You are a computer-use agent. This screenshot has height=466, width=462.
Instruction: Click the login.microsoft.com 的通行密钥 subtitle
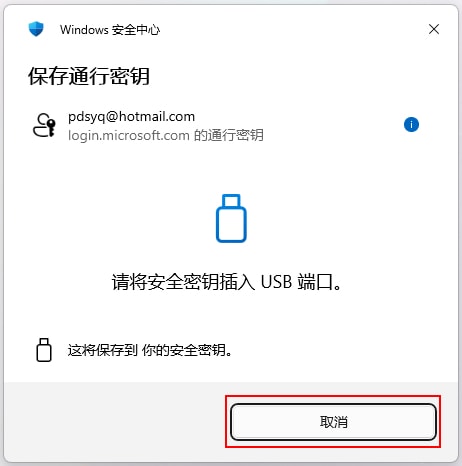coord(166,135)
